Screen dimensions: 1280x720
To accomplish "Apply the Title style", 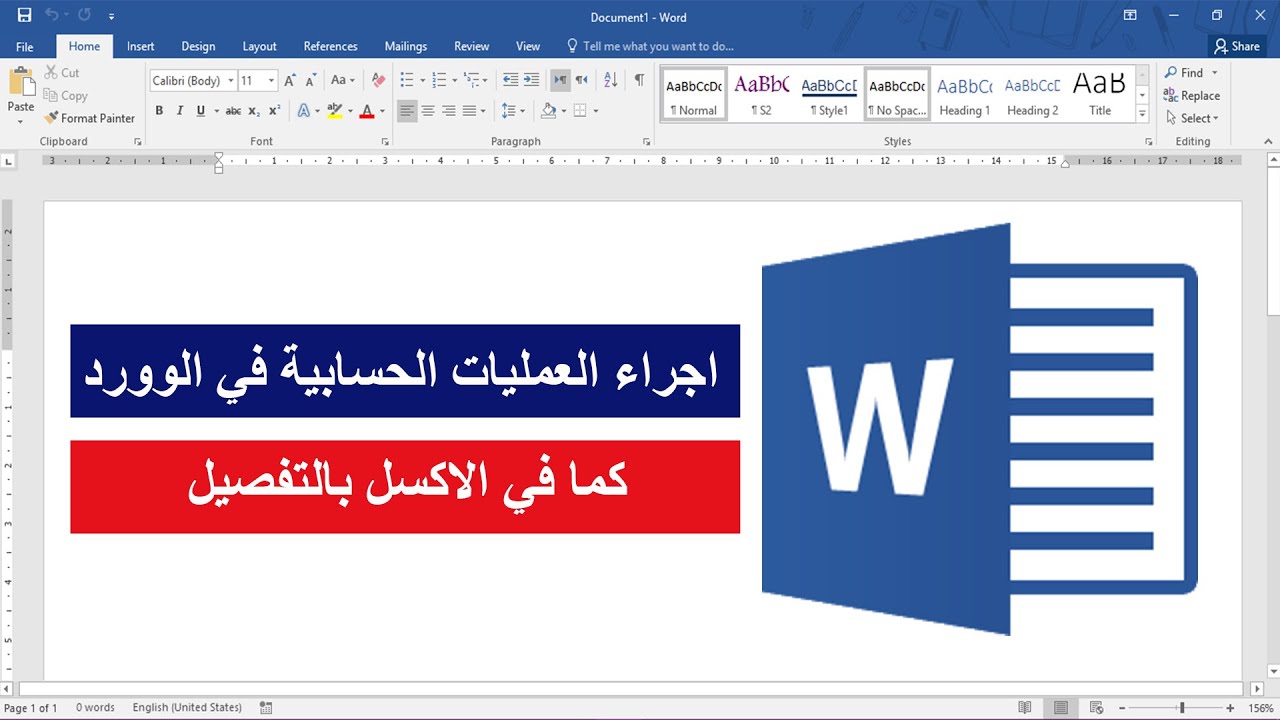I will tap(1100, 95).
